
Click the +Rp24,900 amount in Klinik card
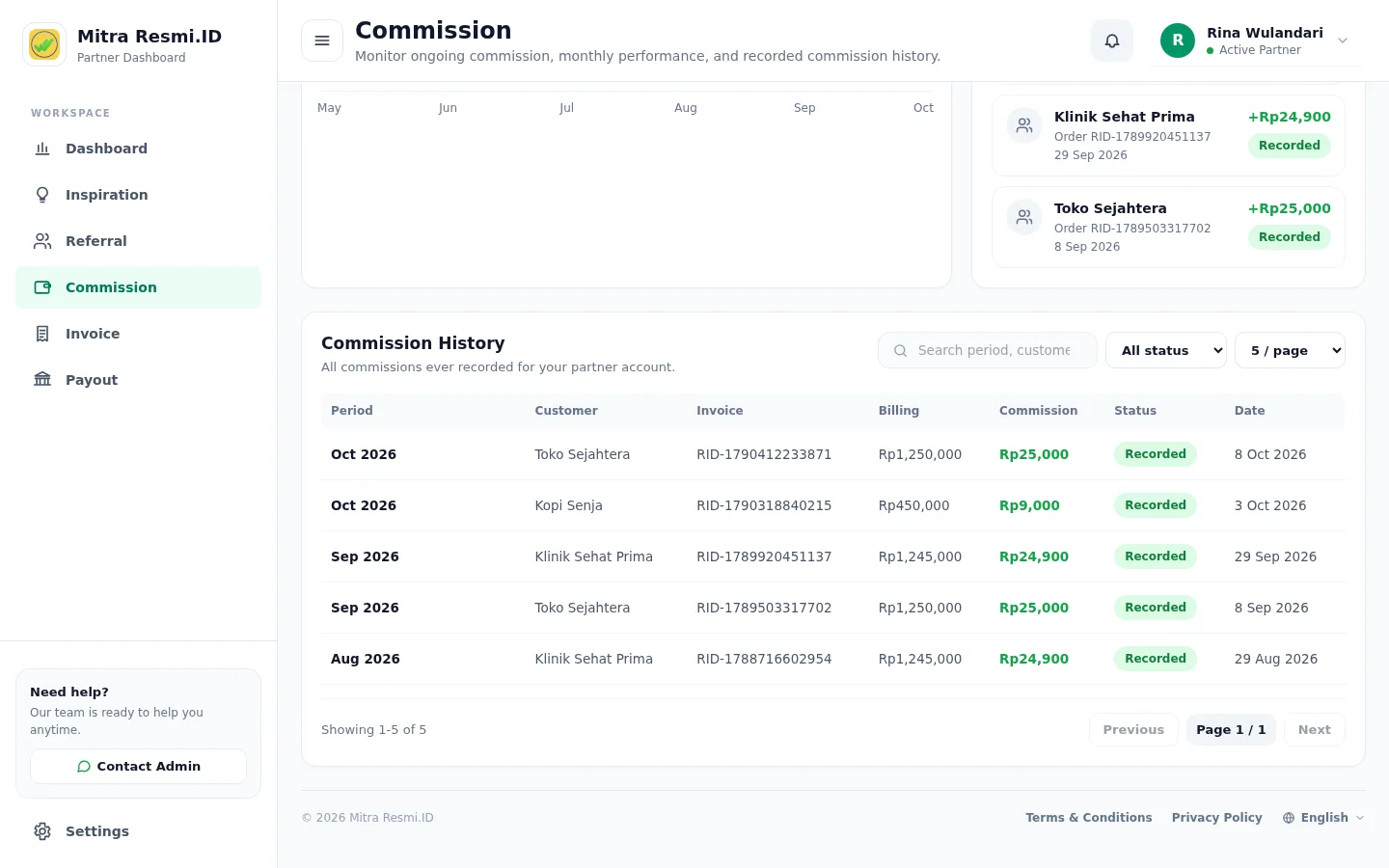1290,117
